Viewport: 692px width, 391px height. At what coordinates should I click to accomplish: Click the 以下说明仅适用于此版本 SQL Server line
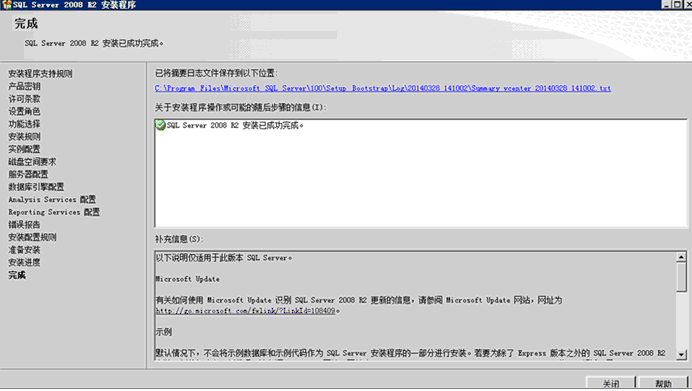coord(224,258)
